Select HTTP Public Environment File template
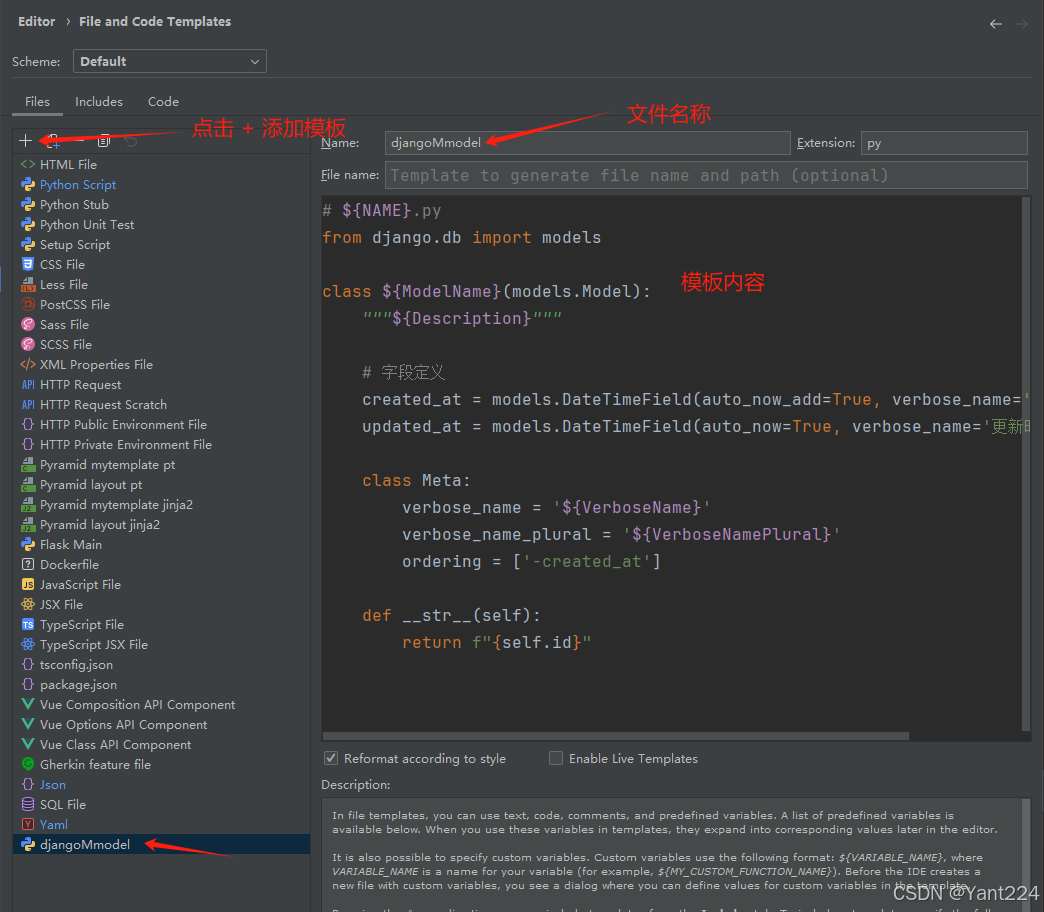Screen dimensions: 1044x912 [161, 425]
